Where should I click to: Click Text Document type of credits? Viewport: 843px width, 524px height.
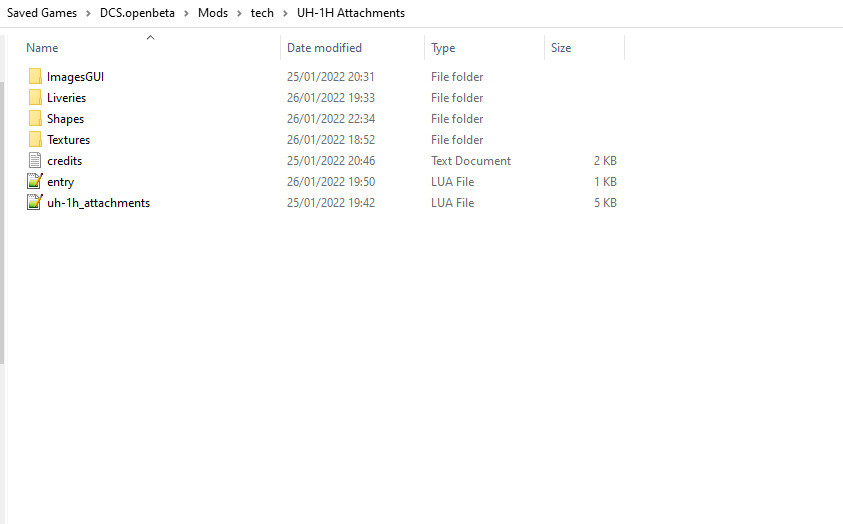[471, 161]
